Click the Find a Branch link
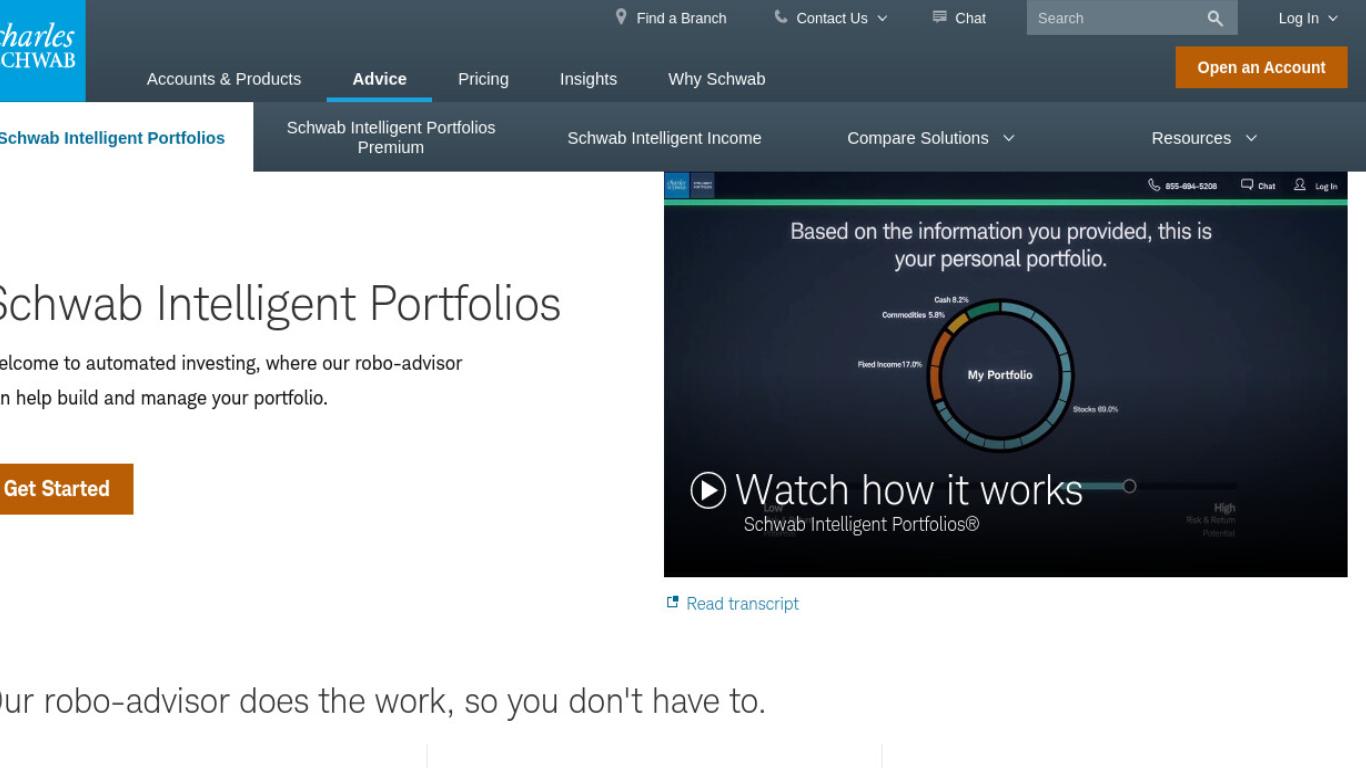1366x768 pixels. (x=681, y=18)
